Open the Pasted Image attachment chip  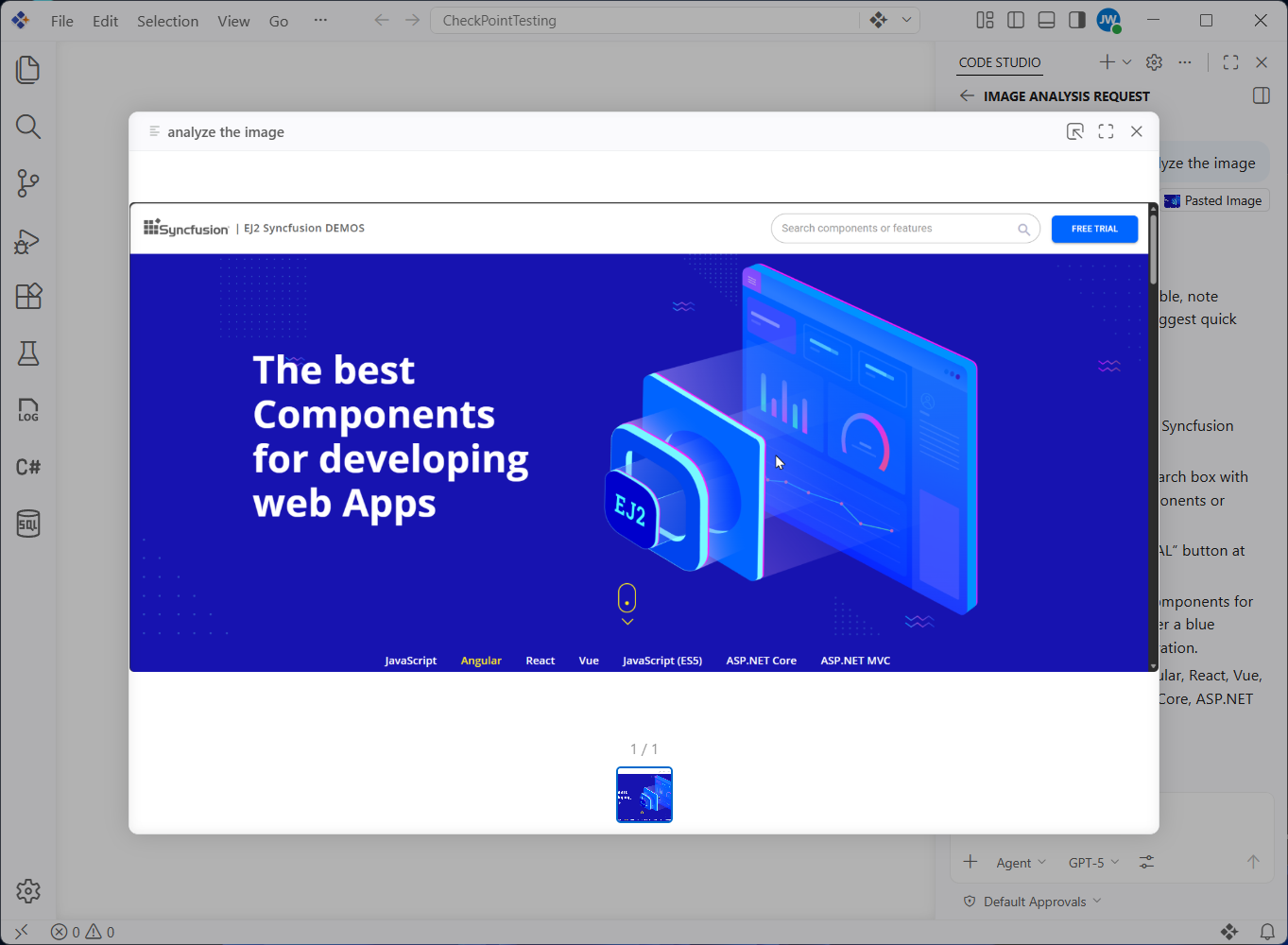coord(1215,200)
